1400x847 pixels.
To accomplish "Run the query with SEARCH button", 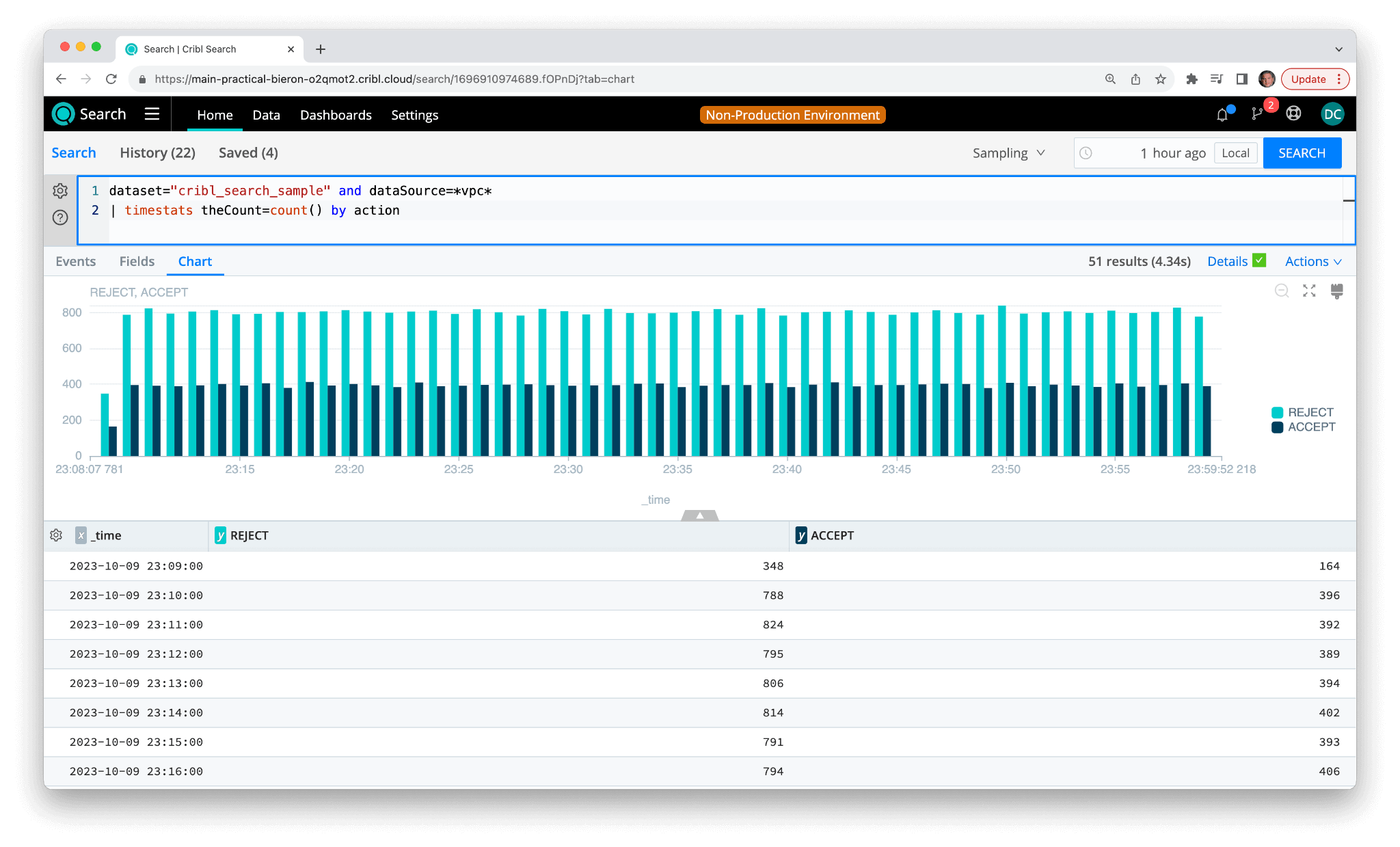I will pyautogui.click(x=1302, y=153).
